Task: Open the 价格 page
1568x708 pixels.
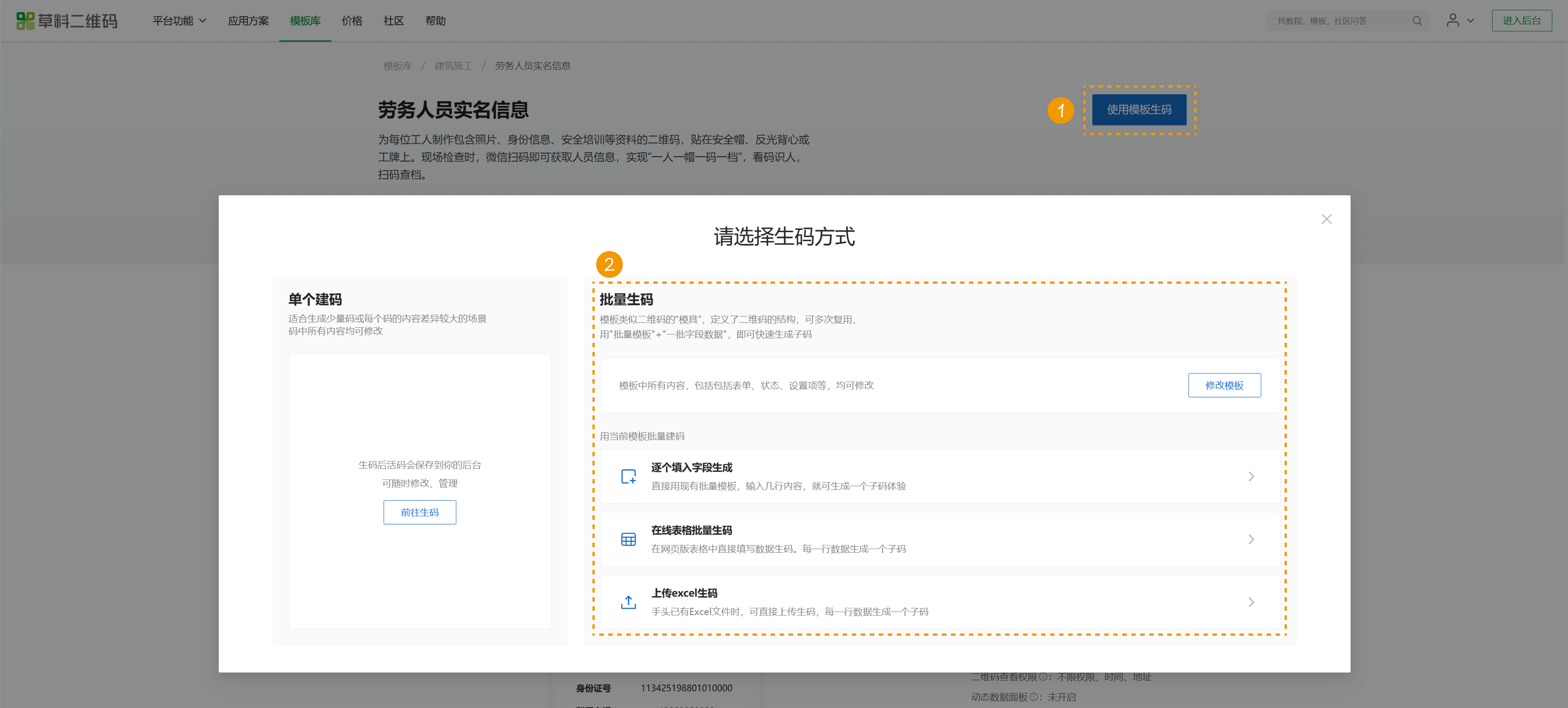Action: tap(352, 21)
